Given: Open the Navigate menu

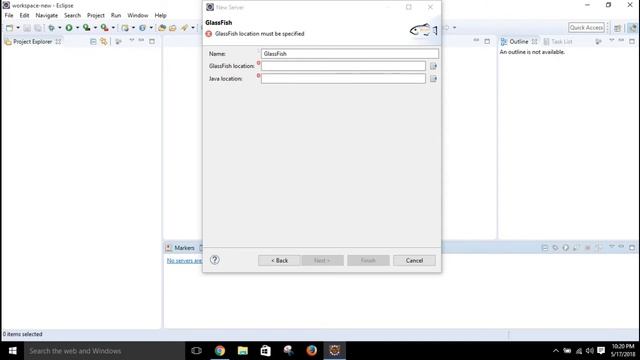Looking at the screenshot, I should [x=47, y=16].
